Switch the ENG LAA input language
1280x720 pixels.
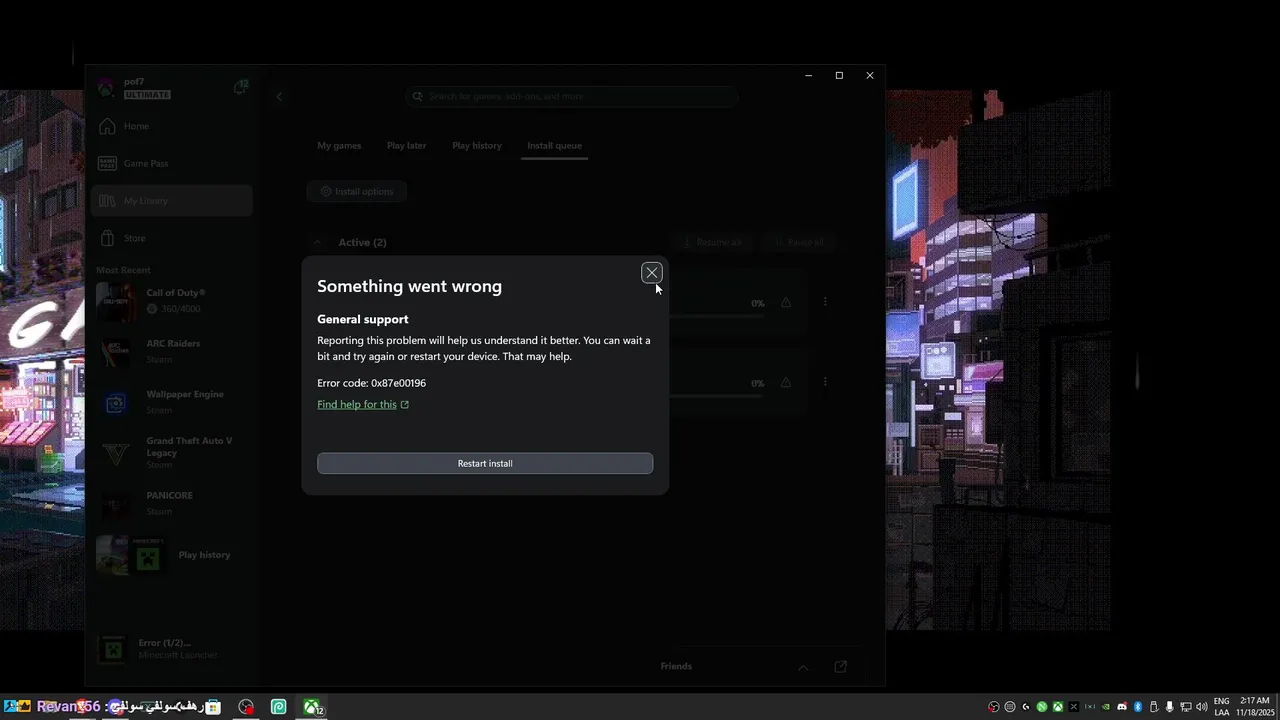pyautogui.click(x=1222, y=707)
